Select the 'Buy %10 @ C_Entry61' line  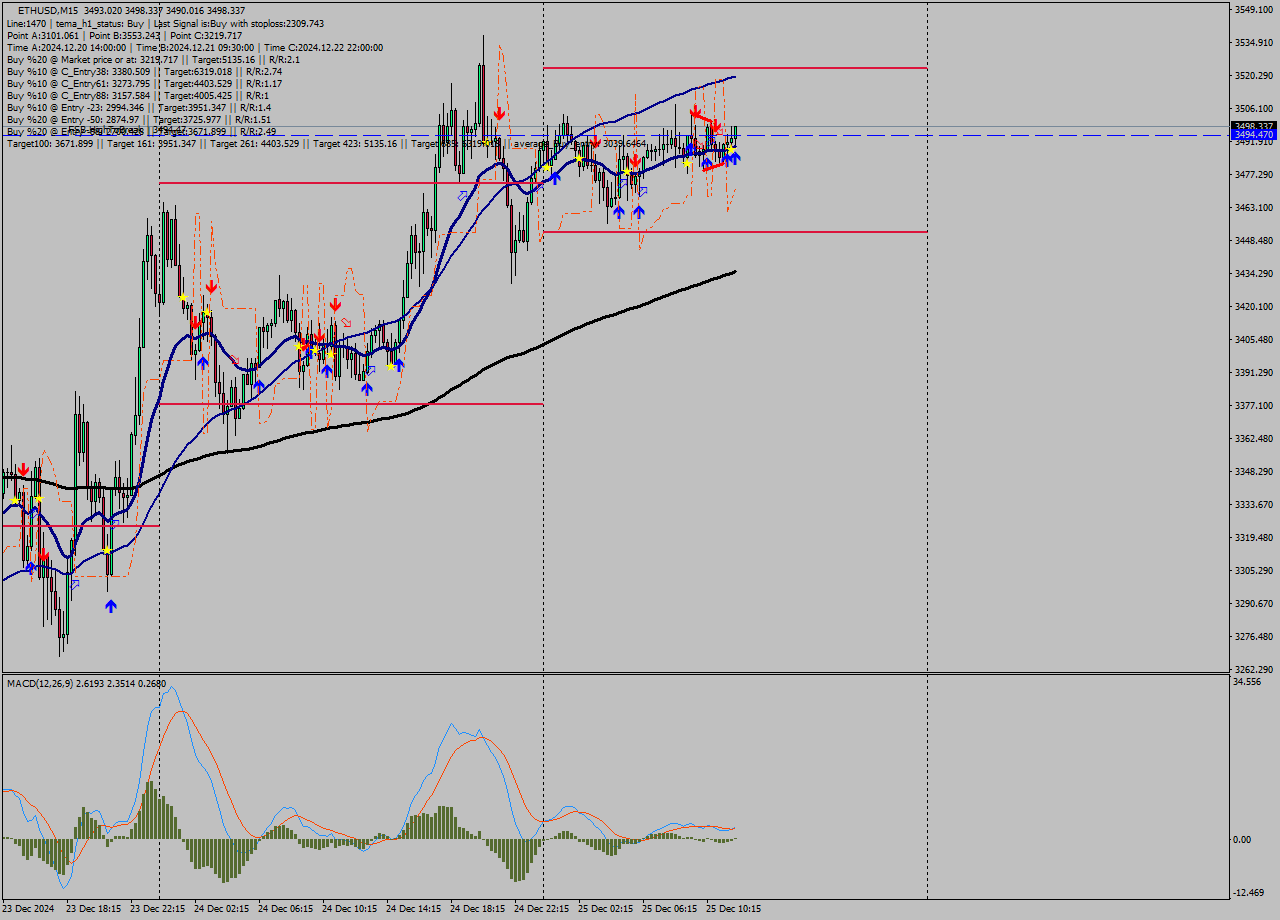[x=144, y=83]
